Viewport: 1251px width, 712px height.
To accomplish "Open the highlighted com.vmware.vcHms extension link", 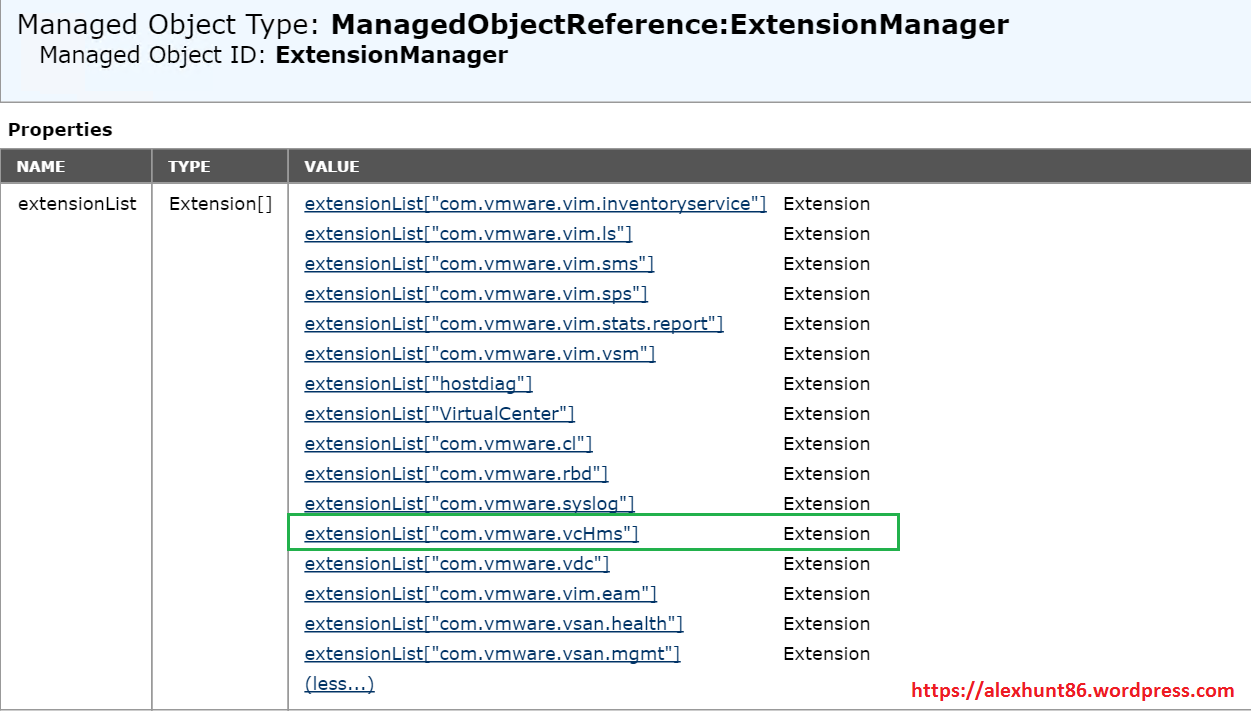I will tap(471, 534).
